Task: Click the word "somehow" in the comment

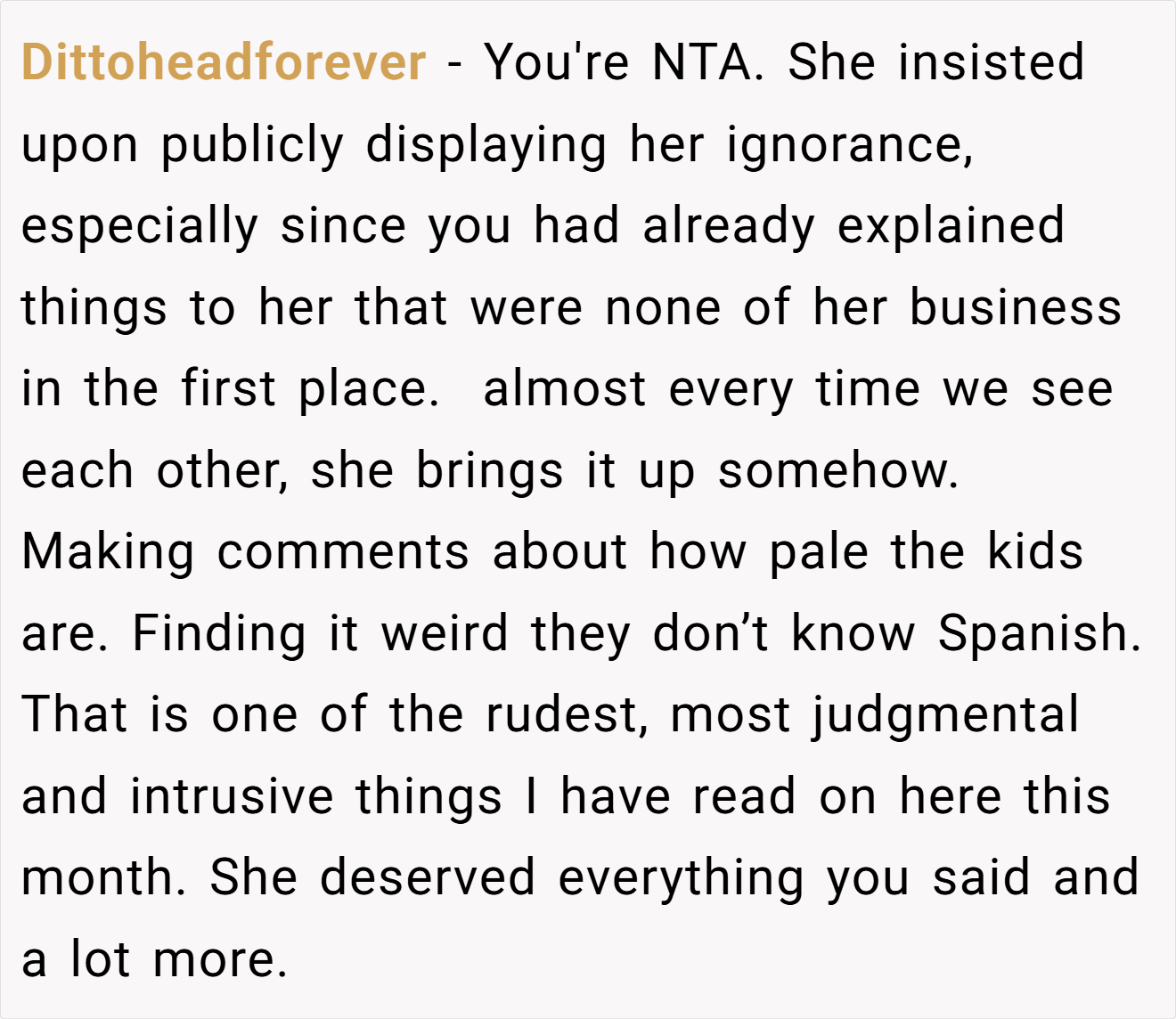Action: 838,470
